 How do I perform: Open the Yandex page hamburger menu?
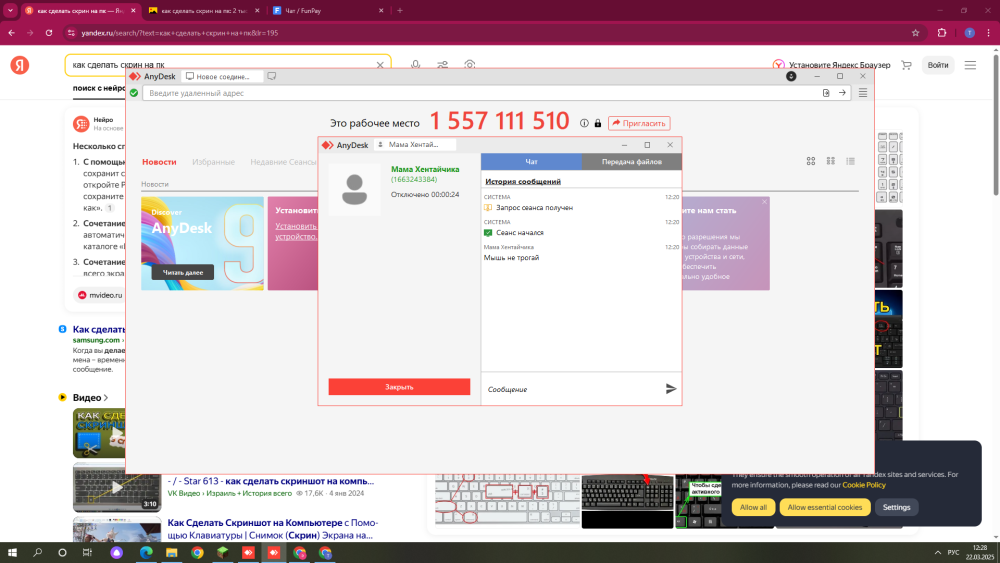970,65
